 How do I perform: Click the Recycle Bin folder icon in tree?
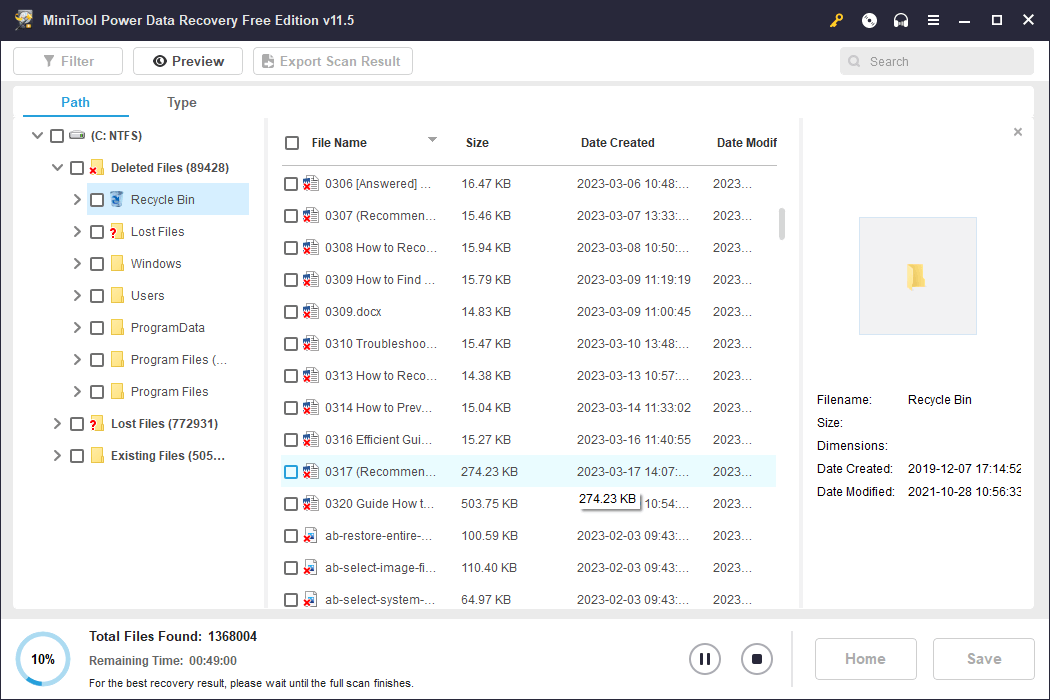point(117,200)
